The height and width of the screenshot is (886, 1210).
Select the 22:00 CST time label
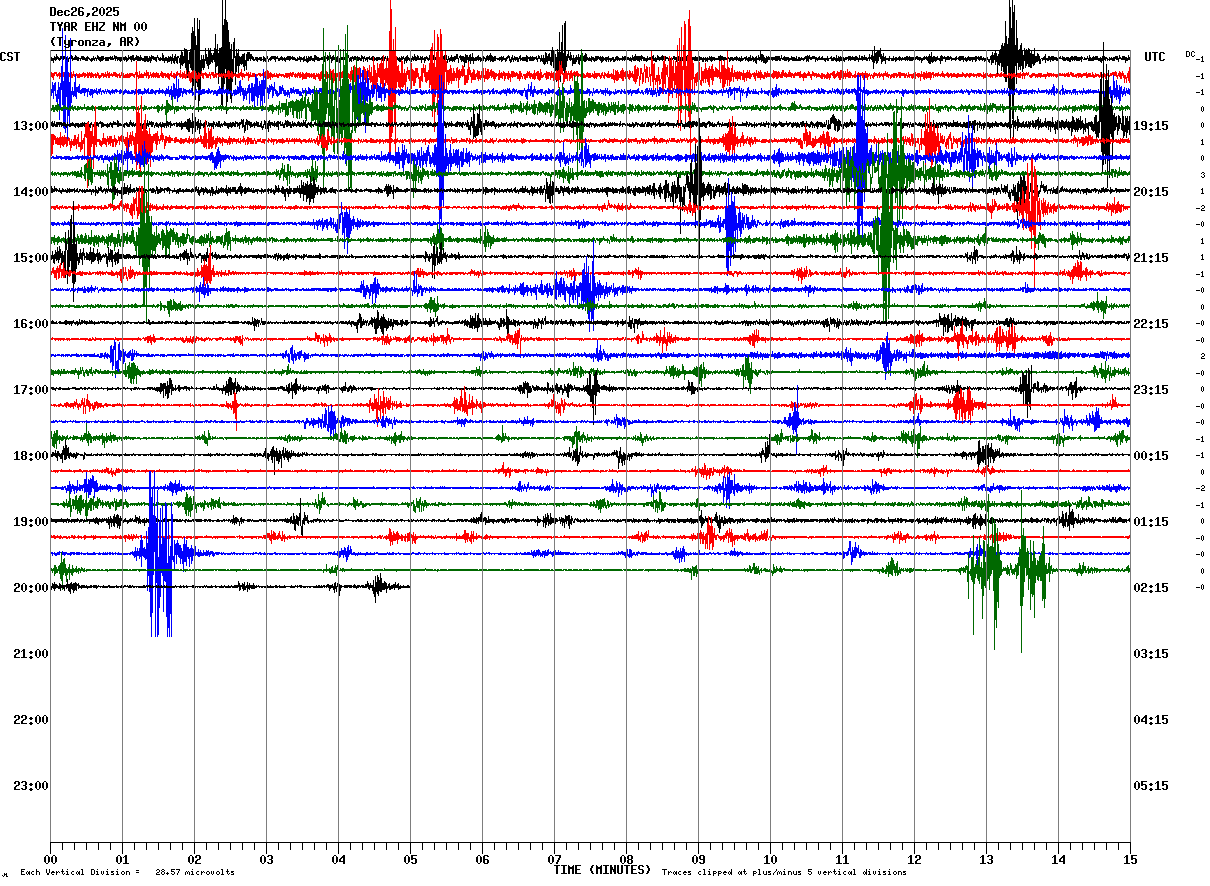tap(30, 720)
